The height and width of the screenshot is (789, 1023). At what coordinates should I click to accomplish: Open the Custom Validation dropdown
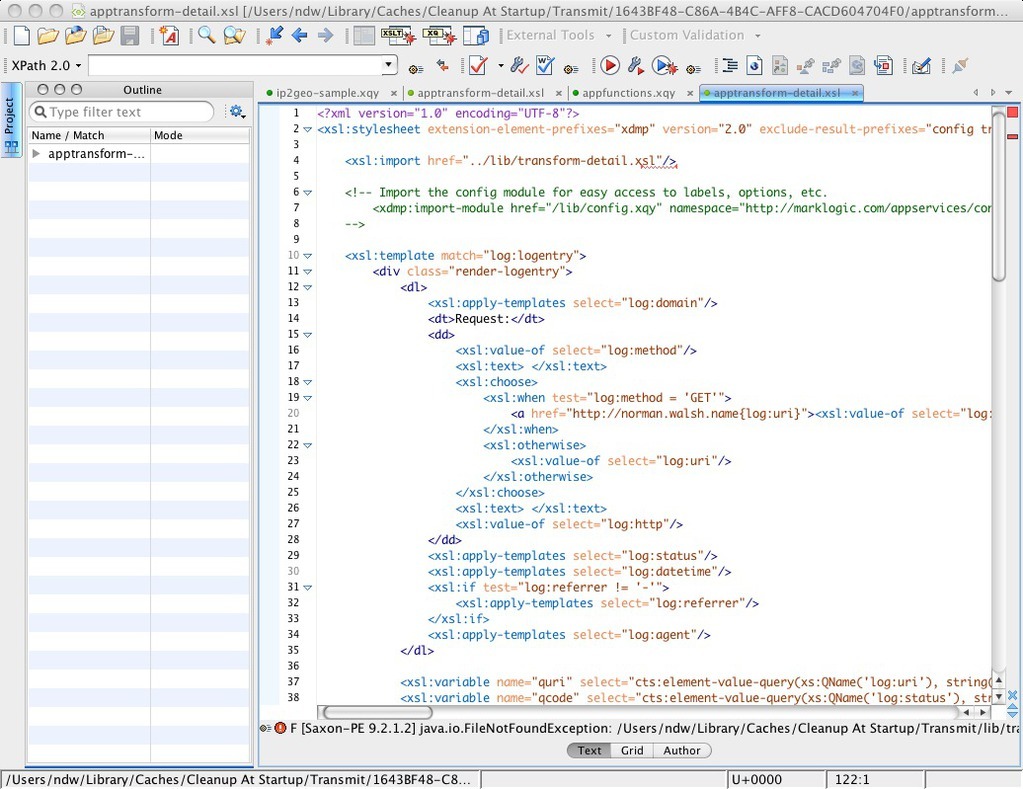pyautogui.click(x=695, y=35)
